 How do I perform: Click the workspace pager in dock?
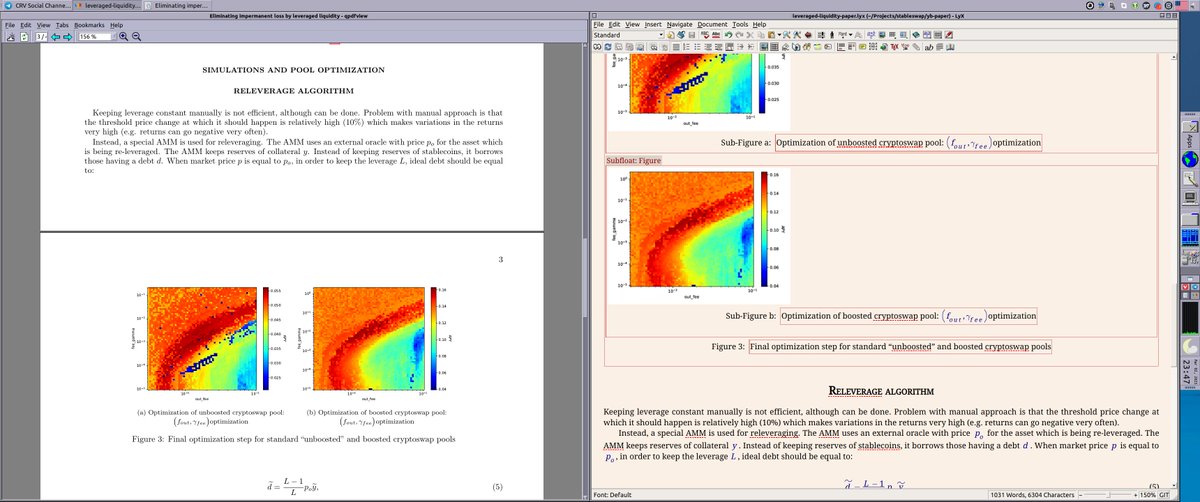point(1189,238)
